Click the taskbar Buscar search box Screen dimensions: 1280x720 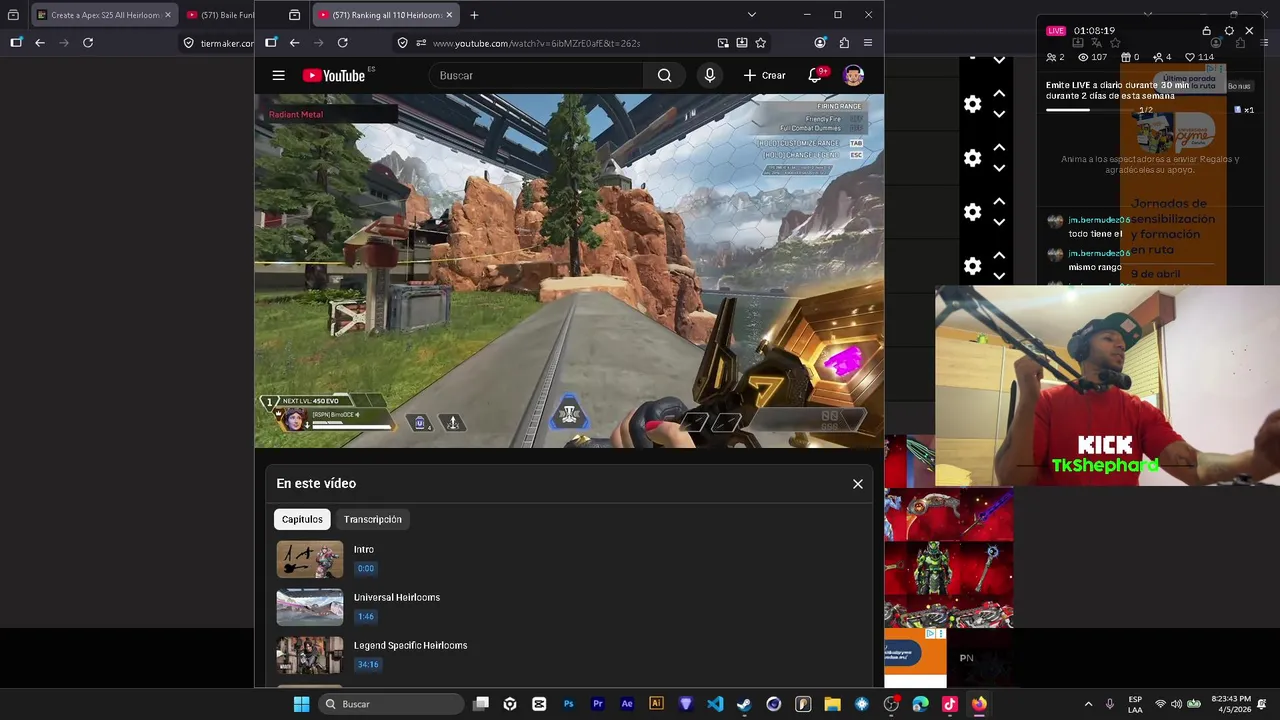392,704
